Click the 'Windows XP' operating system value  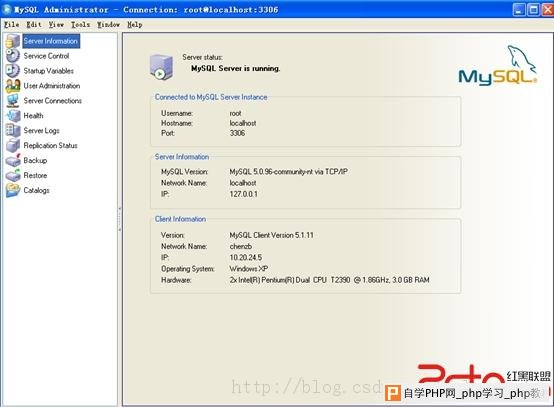click(248, 269)
